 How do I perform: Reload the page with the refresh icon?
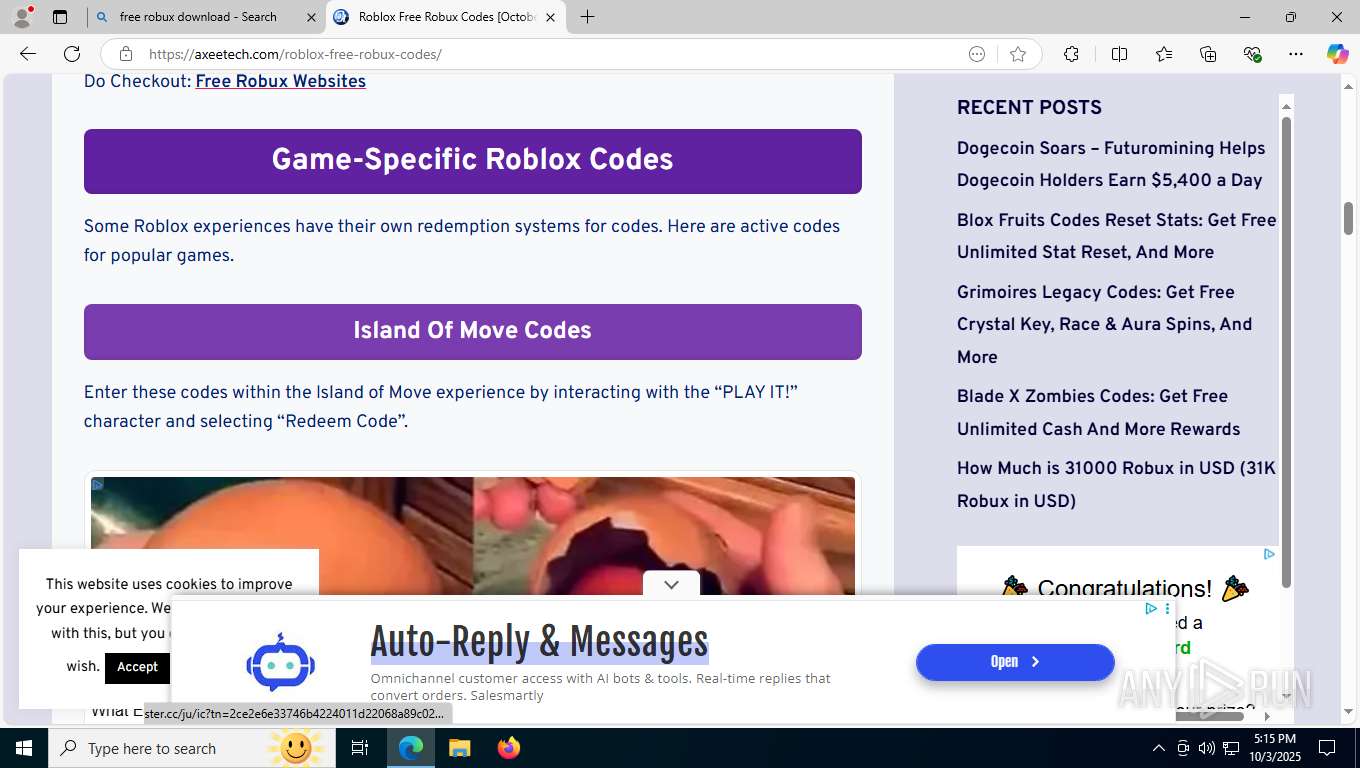tap(72, 54)
